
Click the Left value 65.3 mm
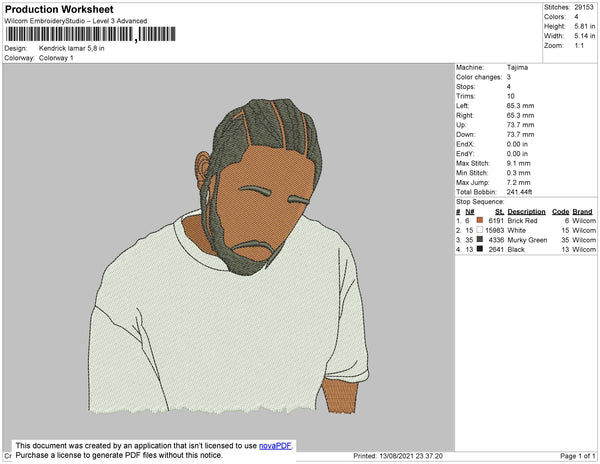pos(520,106)
